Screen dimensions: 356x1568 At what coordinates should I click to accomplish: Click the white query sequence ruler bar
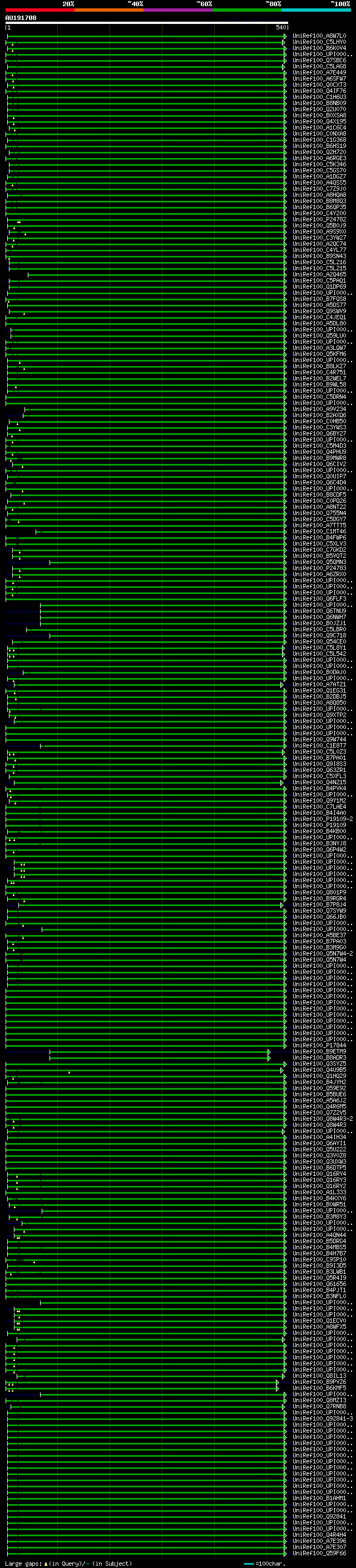(x=147, y=22)
